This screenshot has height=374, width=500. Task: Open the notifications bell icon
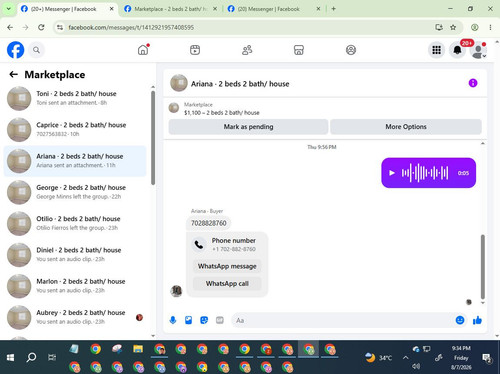click(x=457, y=50)
